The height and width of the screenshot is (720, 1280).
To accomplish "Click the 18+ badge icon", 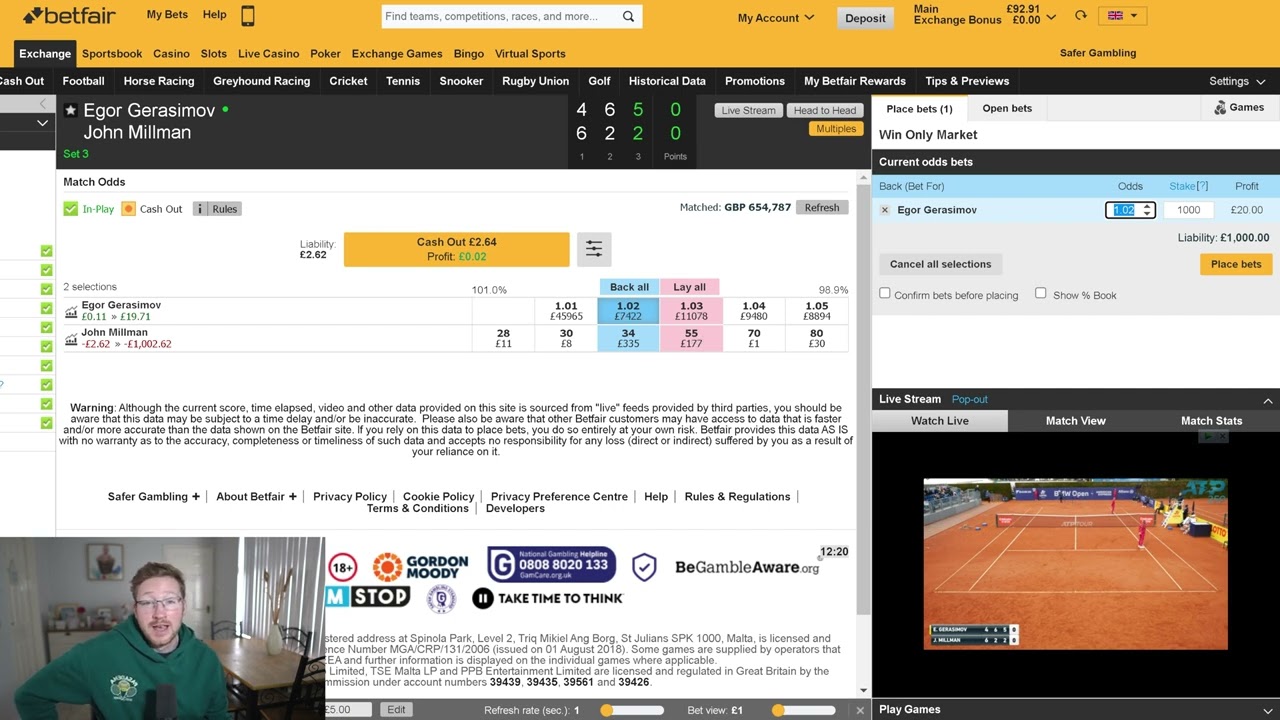I will click(342, 567).
